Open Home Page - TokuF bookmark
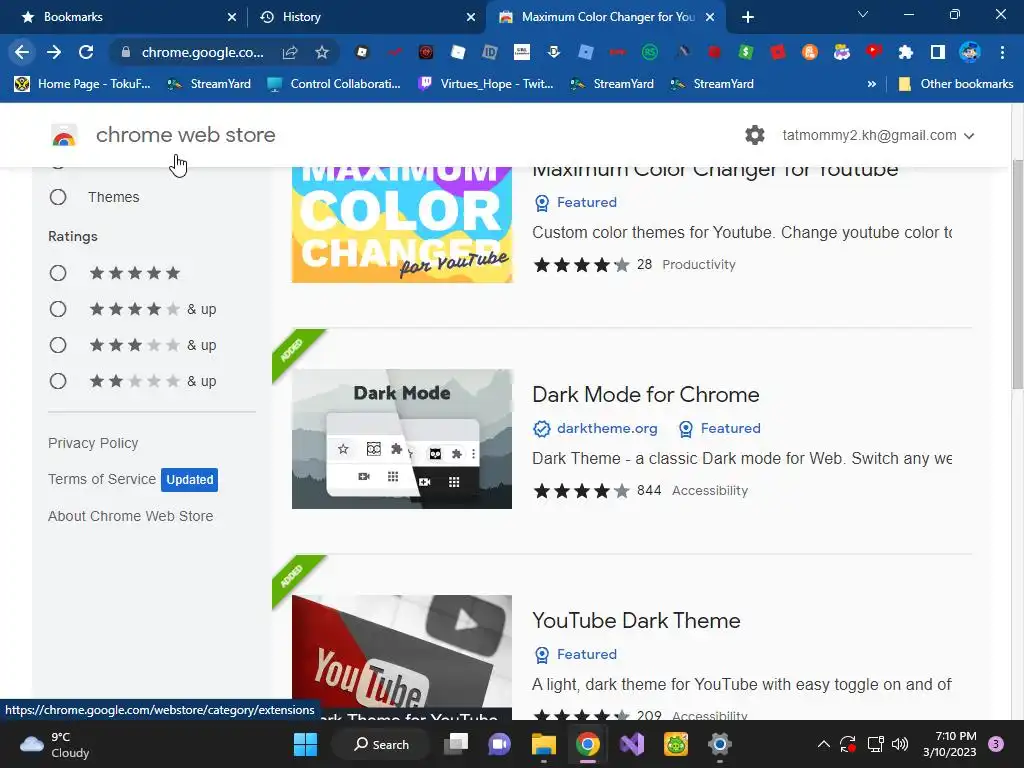 [x=83, y=84]
